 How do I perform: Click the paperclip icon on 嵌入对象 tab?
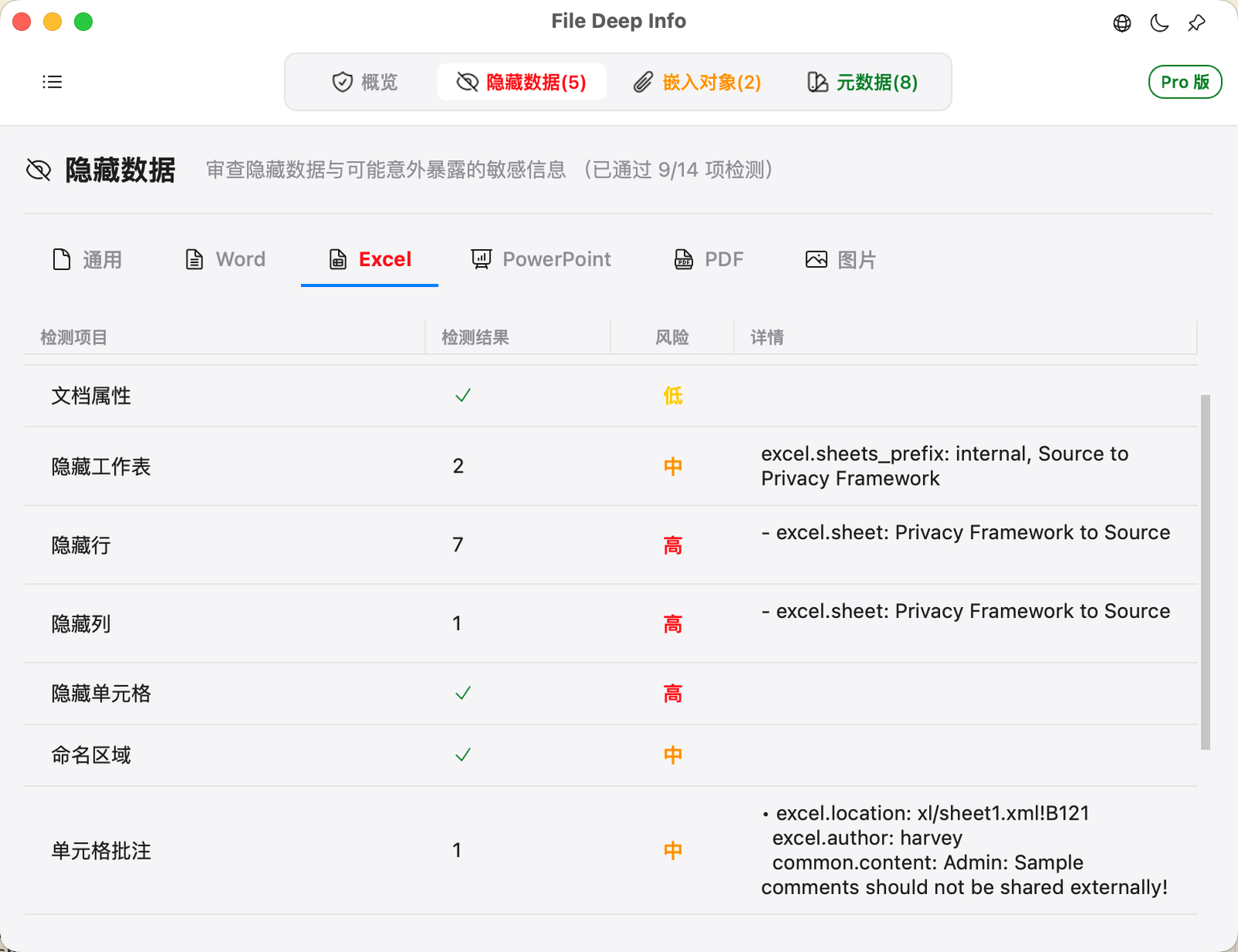(642, 81)
